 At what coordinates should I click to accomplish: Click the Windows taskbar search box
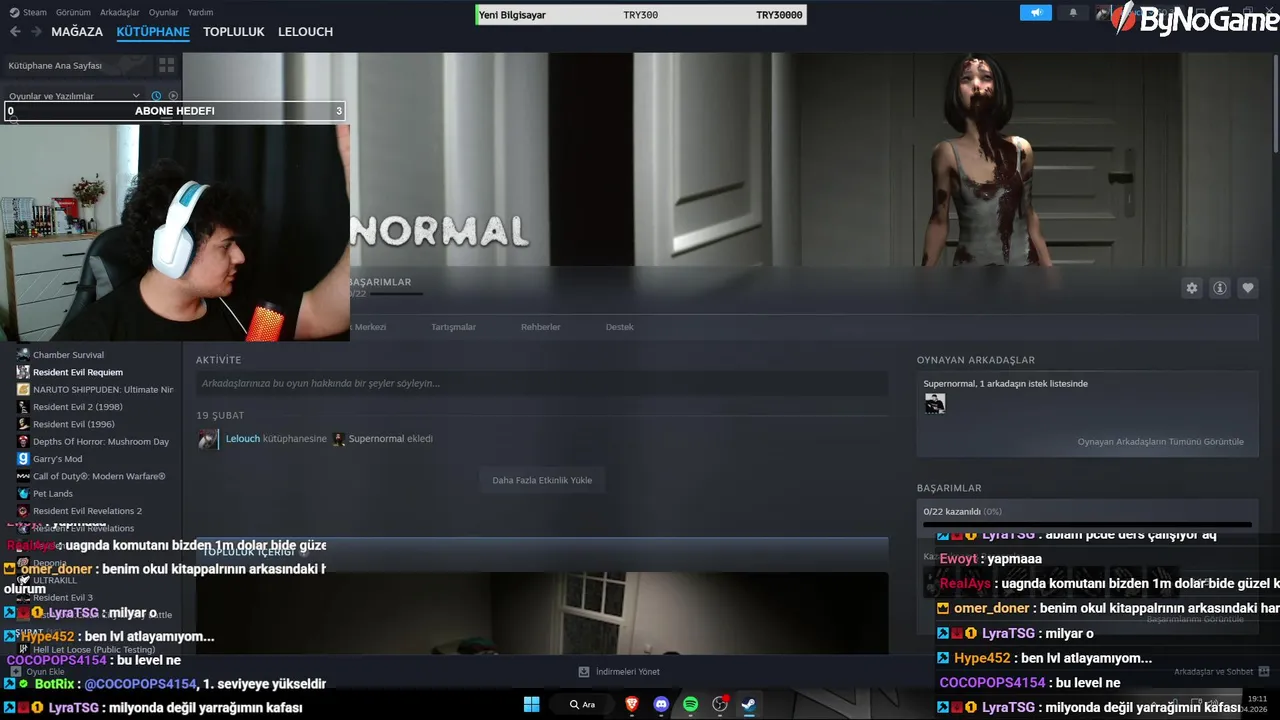pyautogui.click(x=582, y=704)
